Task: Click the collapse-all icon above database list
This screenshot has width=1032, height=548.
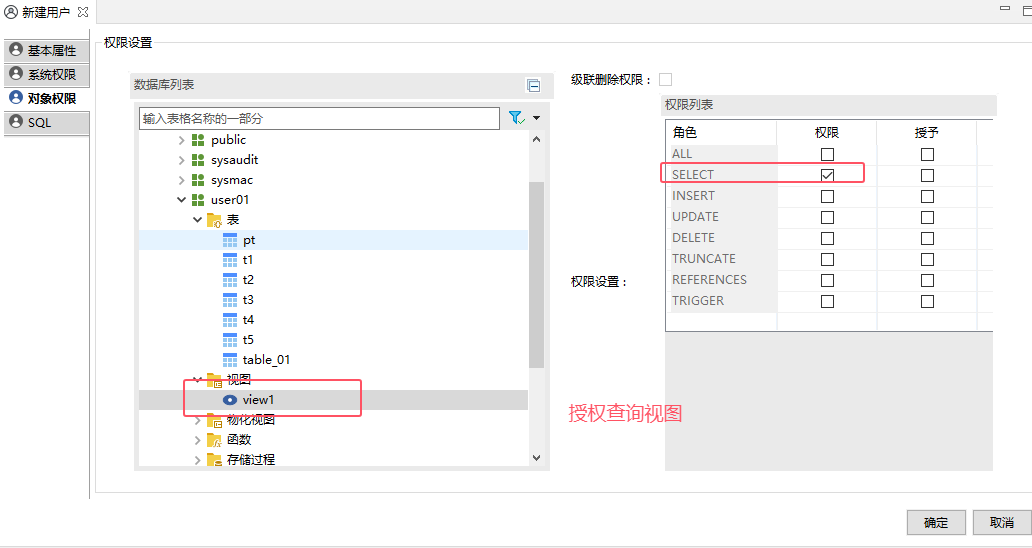Action: tap(534, 86)
